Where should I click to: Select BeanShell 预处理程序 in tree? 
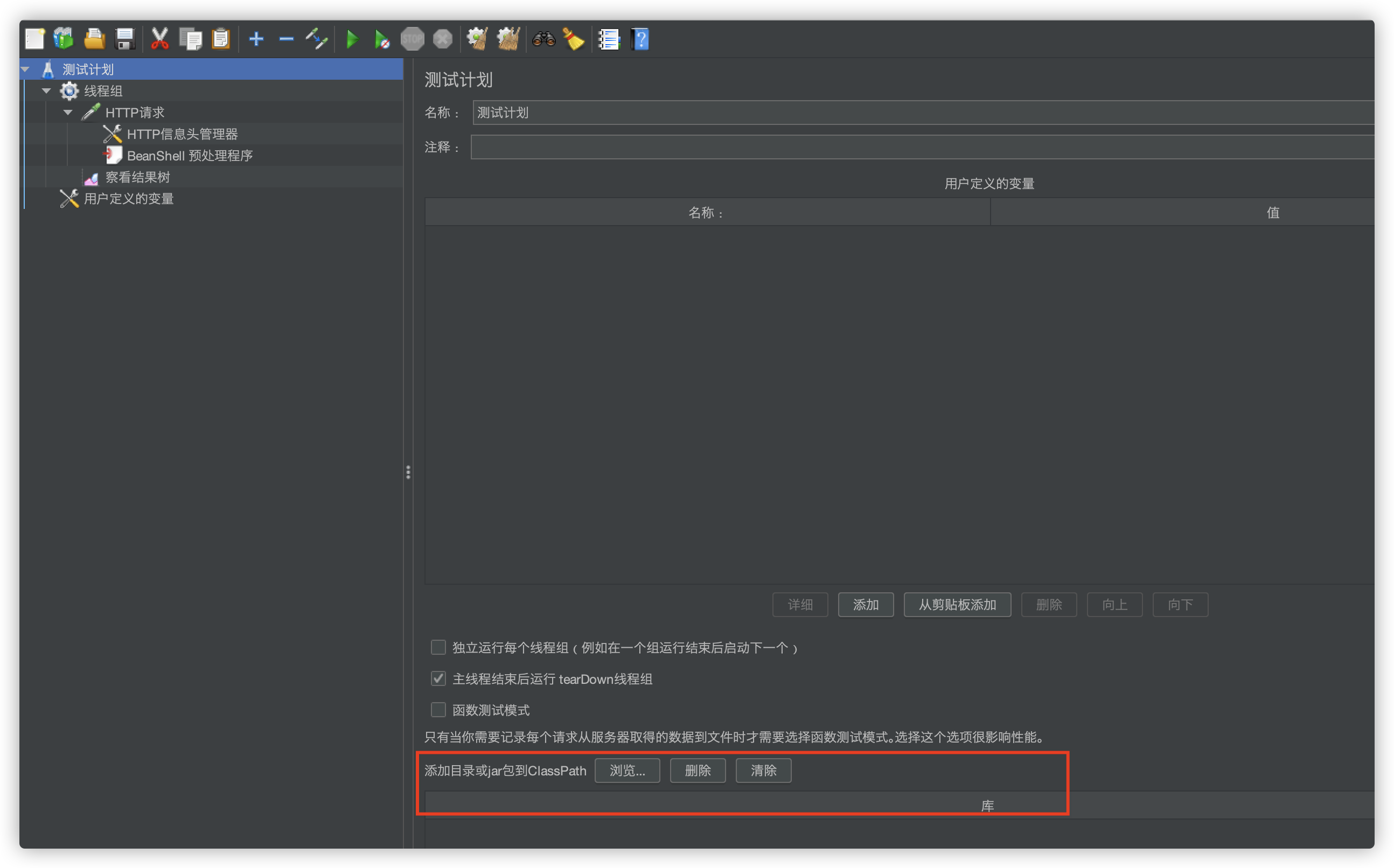(x=190, y=156)
